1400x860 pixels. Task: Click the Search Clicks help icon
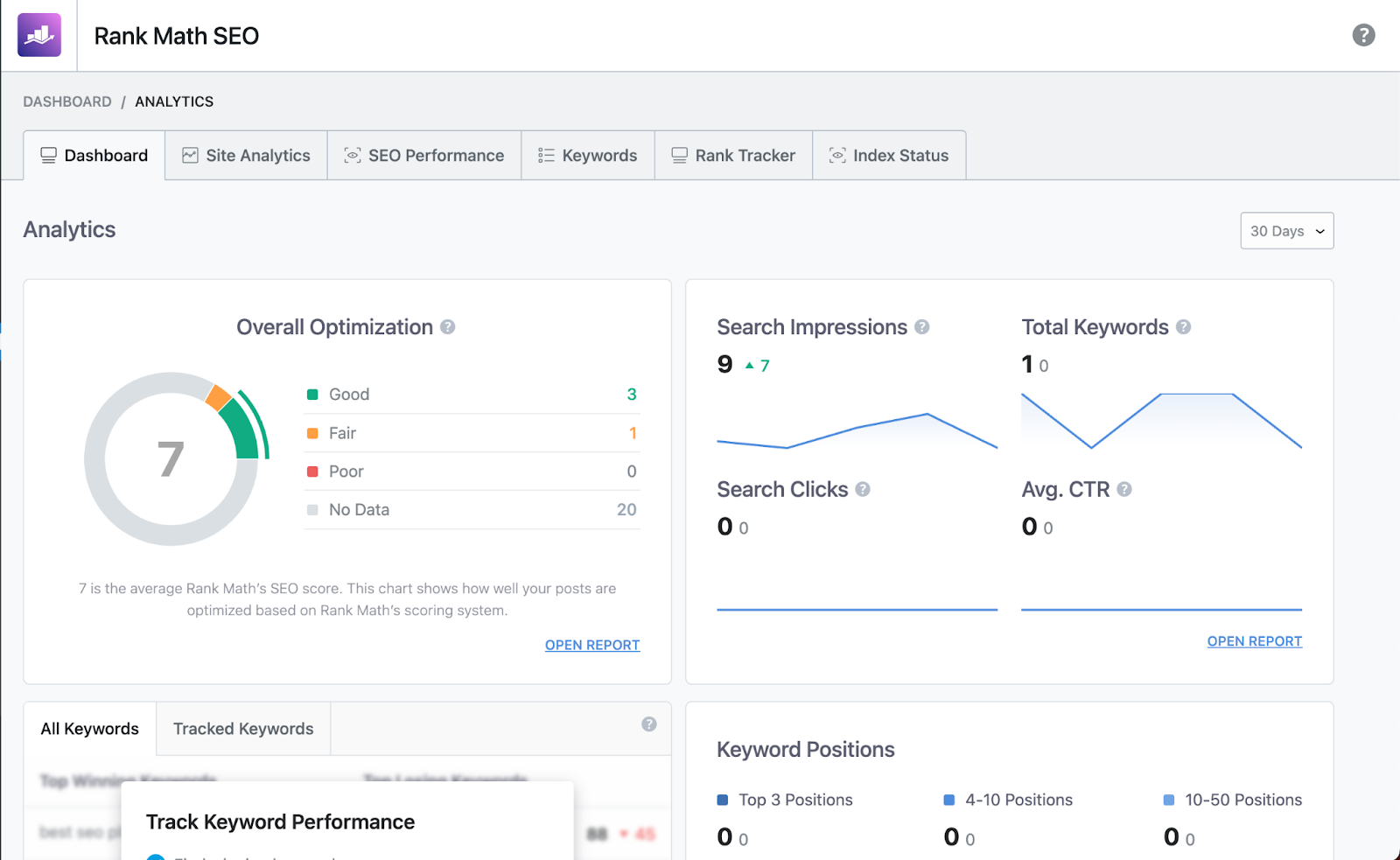click(863, 489)
